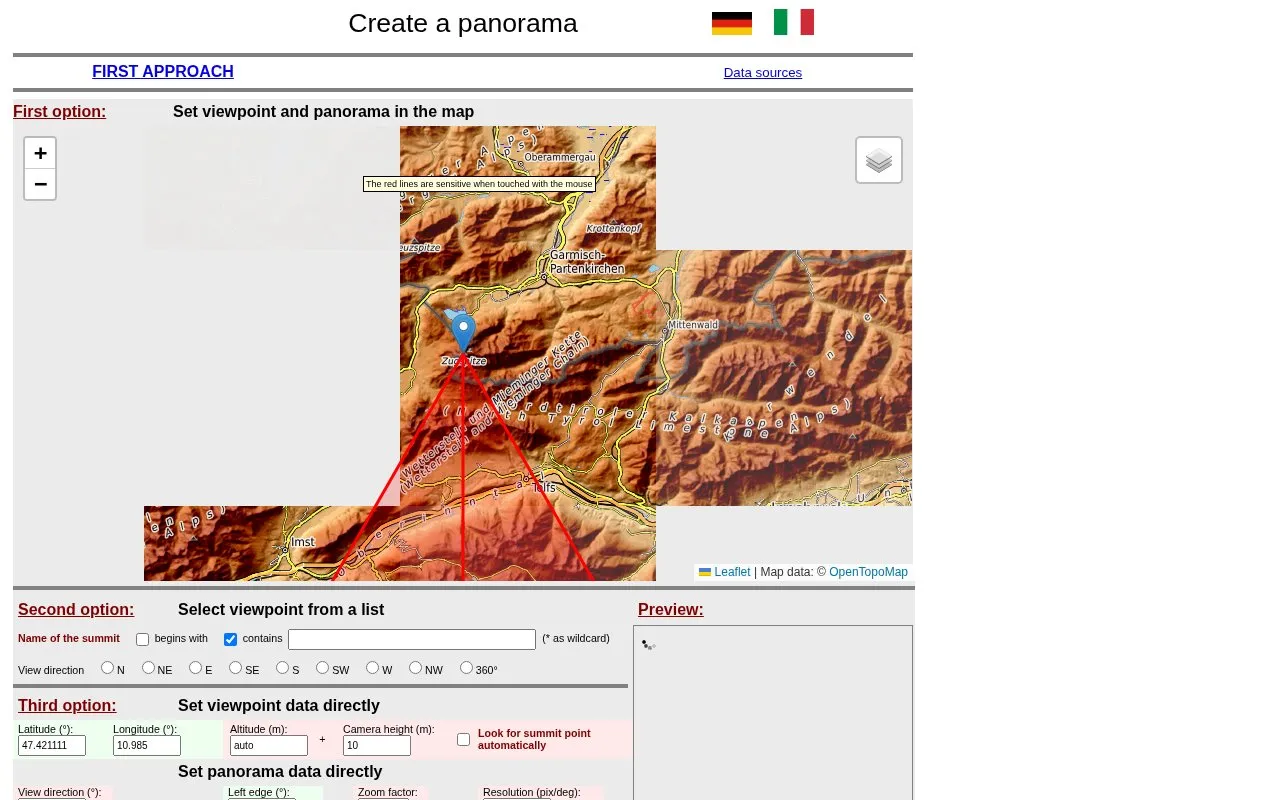Select the 360° view direction
Image resolution: width=1280 pixels, height=800 pixels.
tap(466, 668)
